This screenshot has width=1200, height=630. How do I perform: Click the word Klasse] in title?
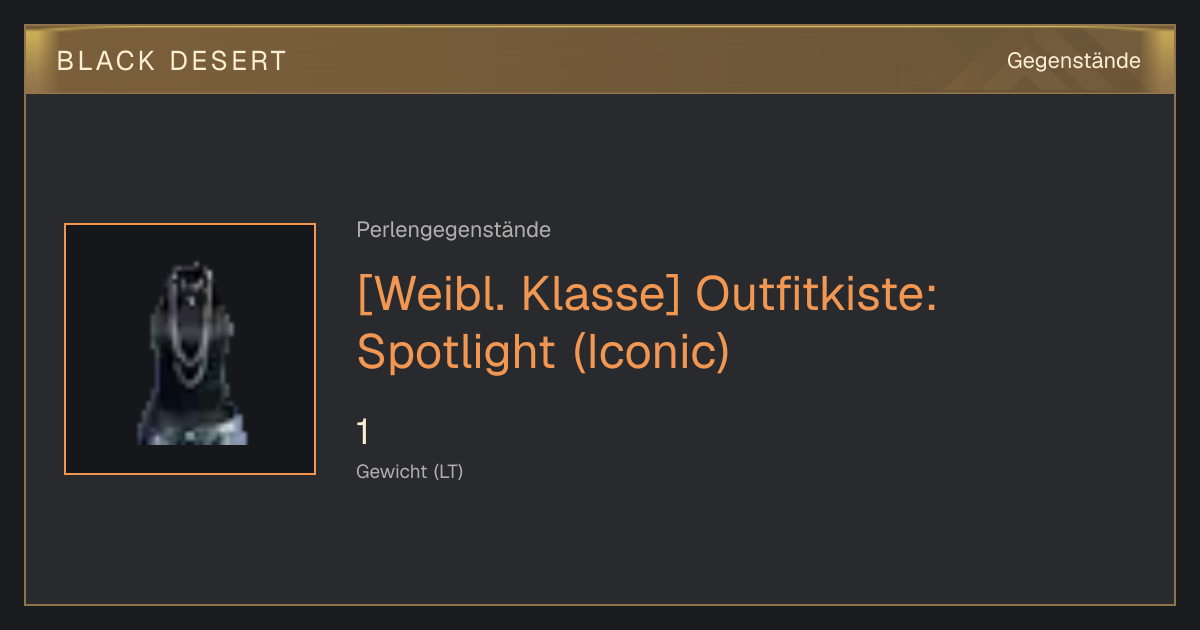[603, 295]
